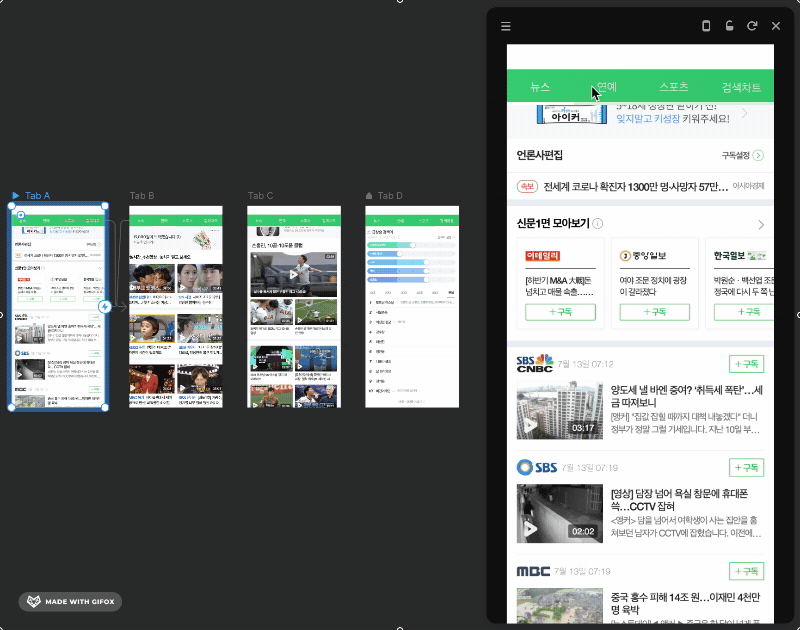The image size is (800, 630).
Task: Select the 스포츠 tab in preview
Action: [x=673, y=87]
